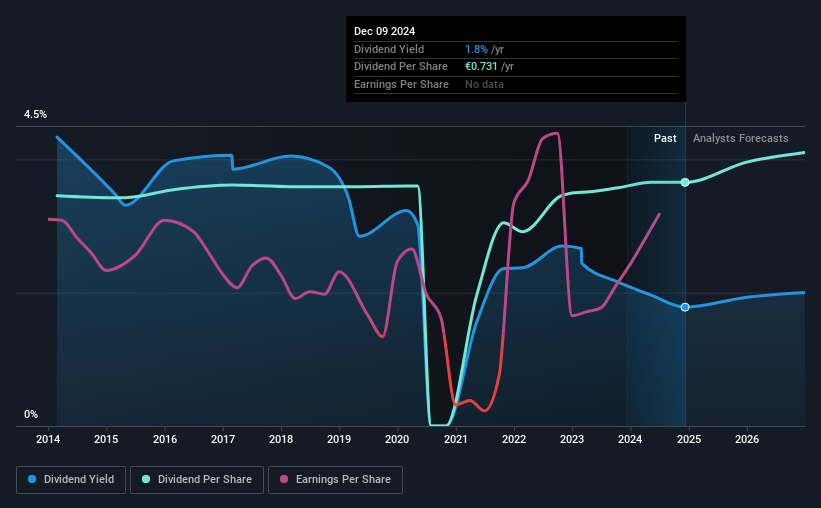This screenshot has width=821, height=508.
Task: Click the 2019 x-axis label
Action: click(339, 439)
